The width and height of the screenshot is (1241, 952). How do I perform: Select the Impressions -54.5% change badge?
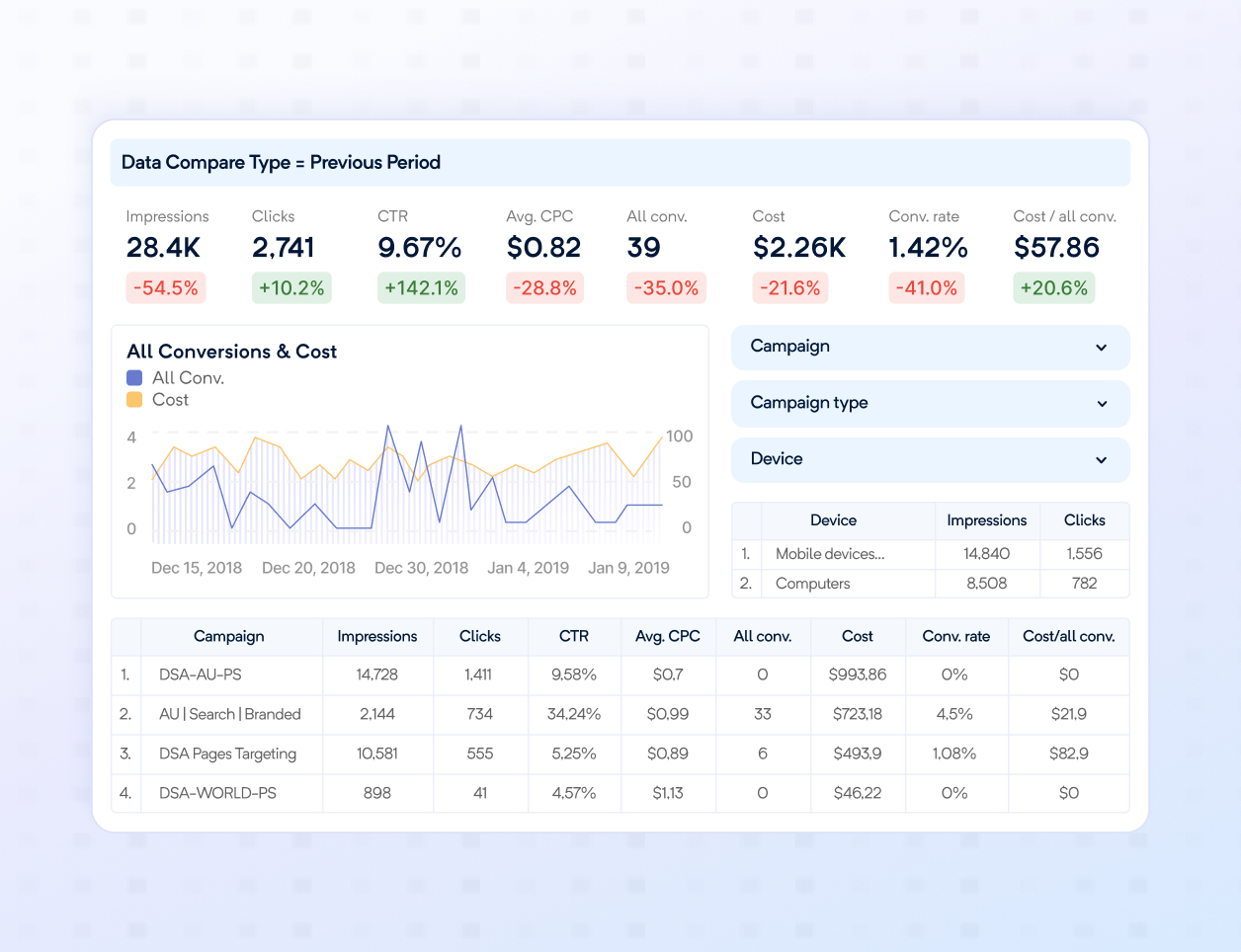click(x=166, y=288)
